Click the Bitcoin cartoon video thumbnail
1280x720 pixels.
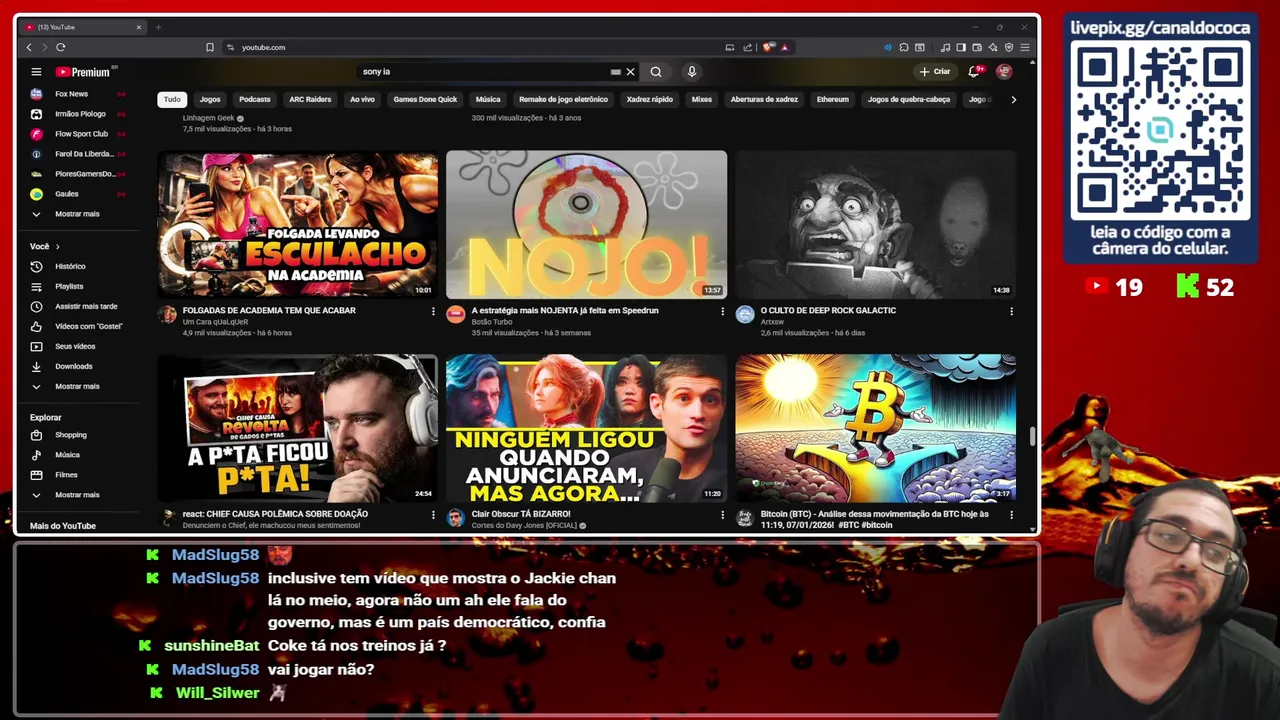click(x=875, y=428)
